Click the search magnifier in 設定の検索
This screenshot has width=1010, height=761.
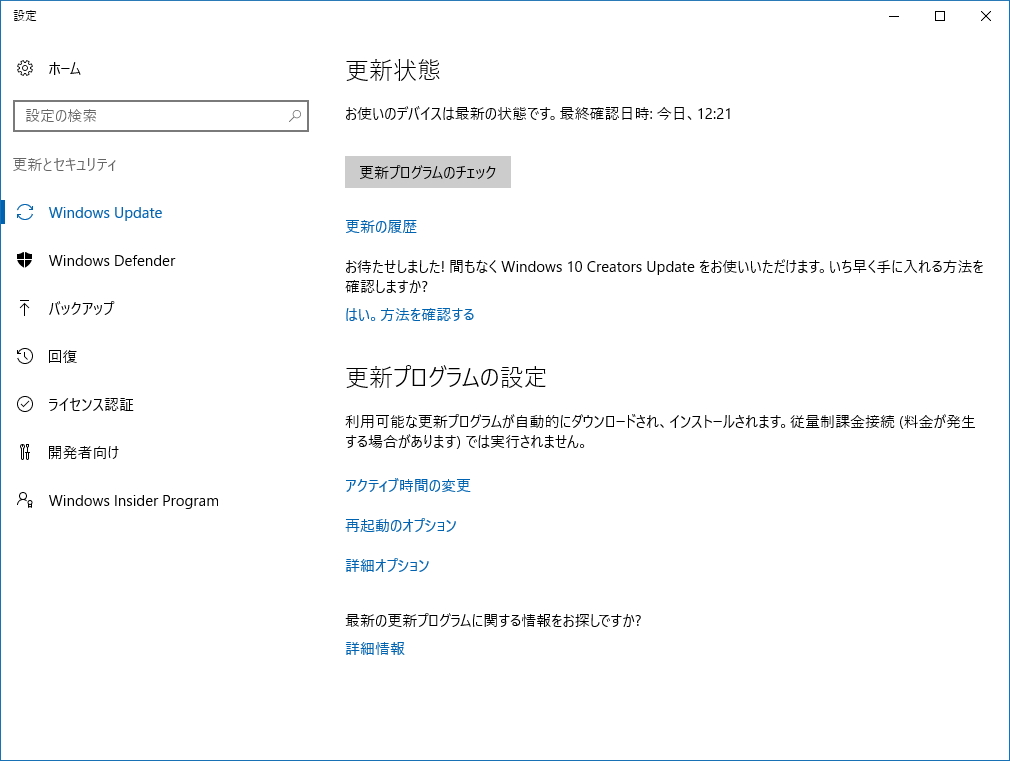294,116
